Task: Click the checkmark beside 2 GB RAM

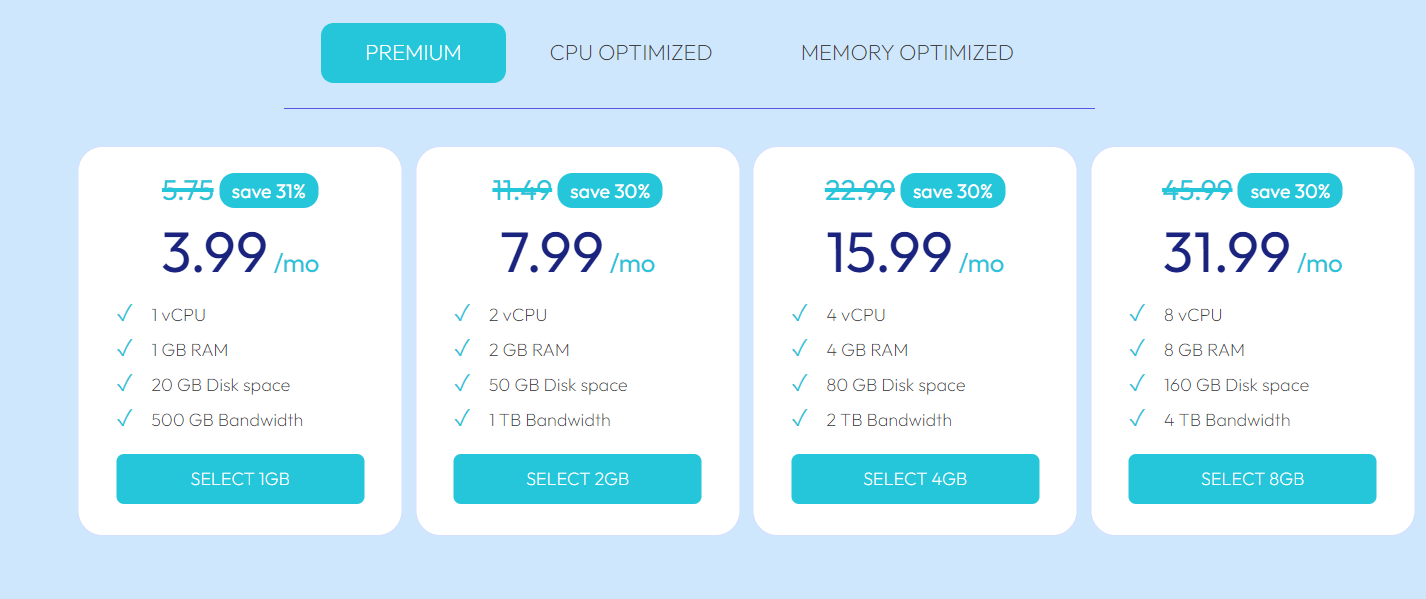Action: [462, 349]
